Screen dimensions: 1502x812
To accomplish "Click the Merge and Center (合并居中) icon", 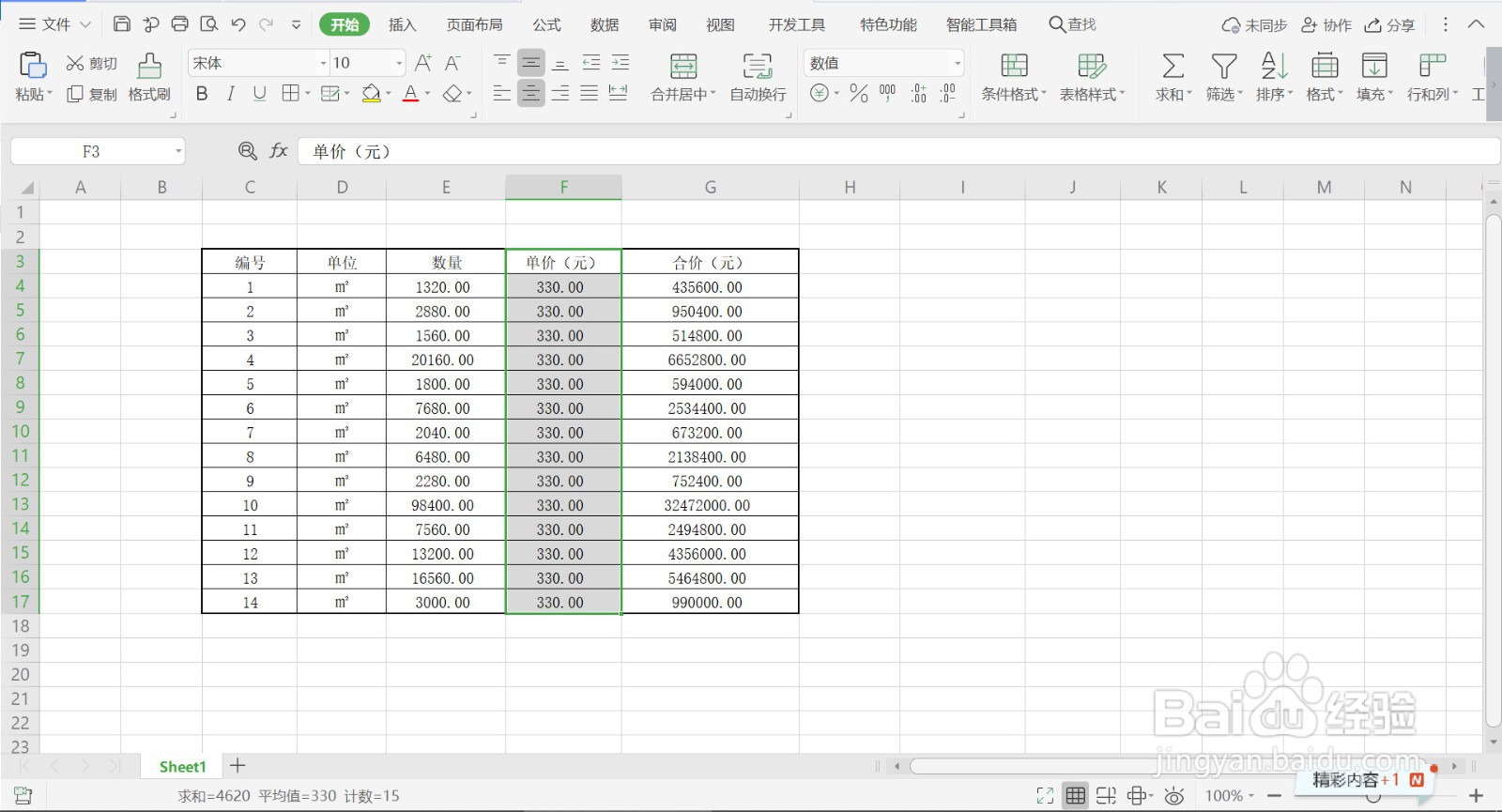I will pos(683,66).
